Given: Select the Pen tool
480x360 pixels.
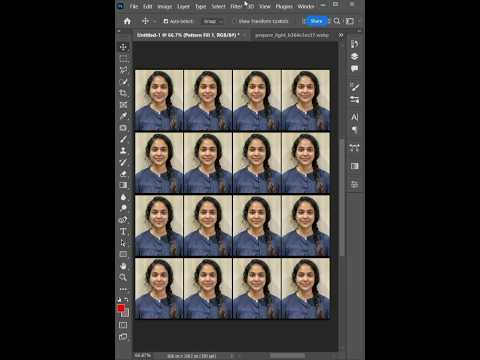Looking at the screenshot, I should 123,220.
